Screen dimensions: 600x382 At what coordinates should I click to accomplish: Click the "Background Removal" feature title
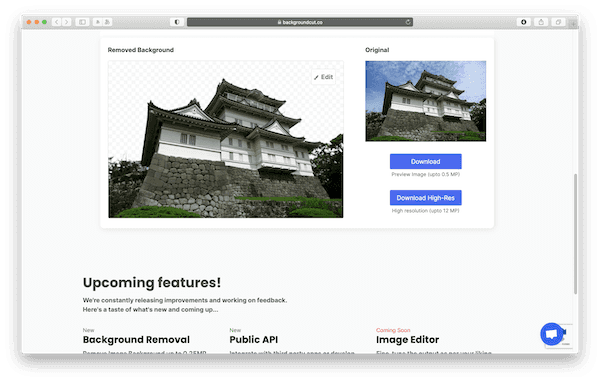[x=136, y=340]
